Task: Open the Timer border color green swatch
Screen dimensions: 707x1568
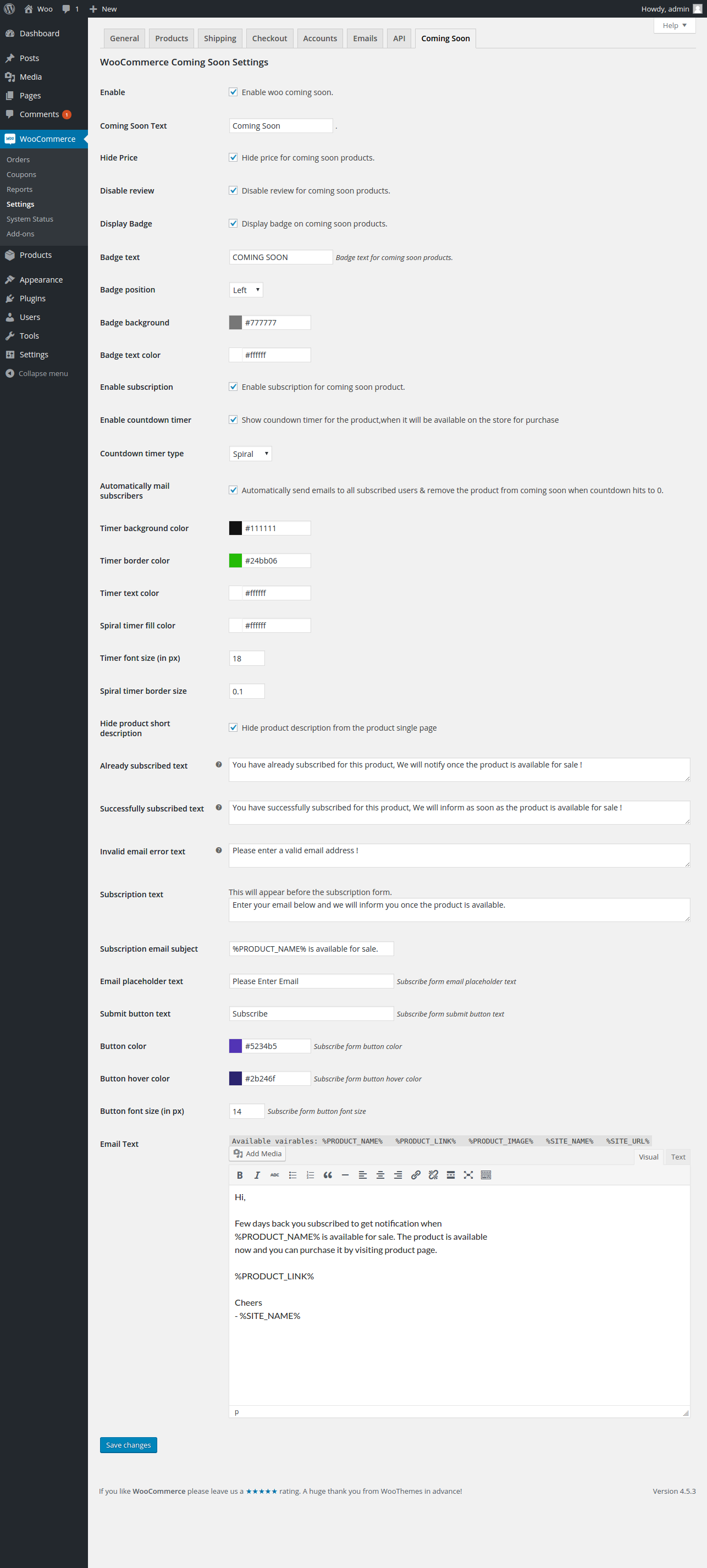Action: coord(235,561)
